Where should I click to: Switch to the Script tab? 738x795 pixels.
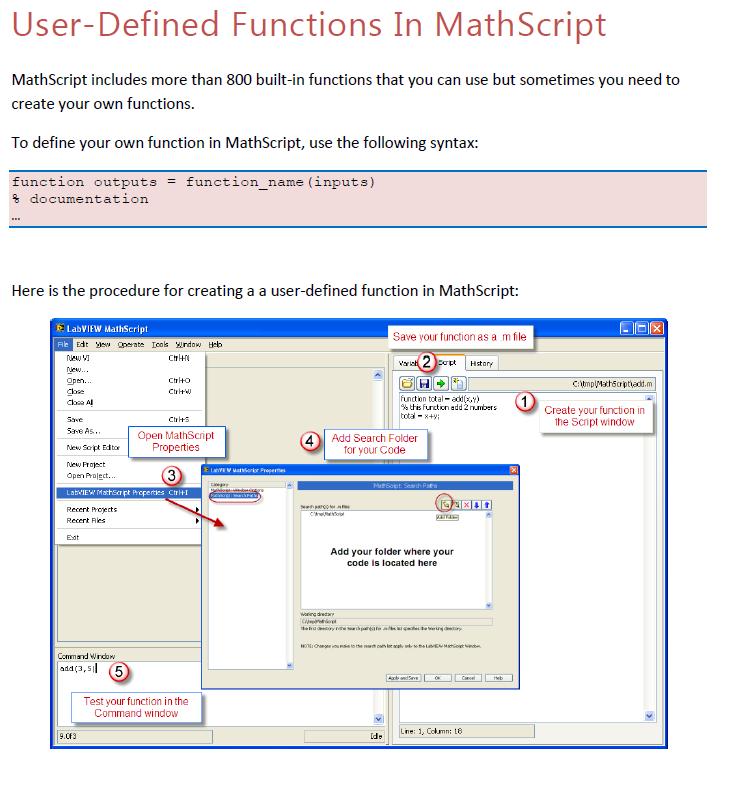(x=448, y=362)
